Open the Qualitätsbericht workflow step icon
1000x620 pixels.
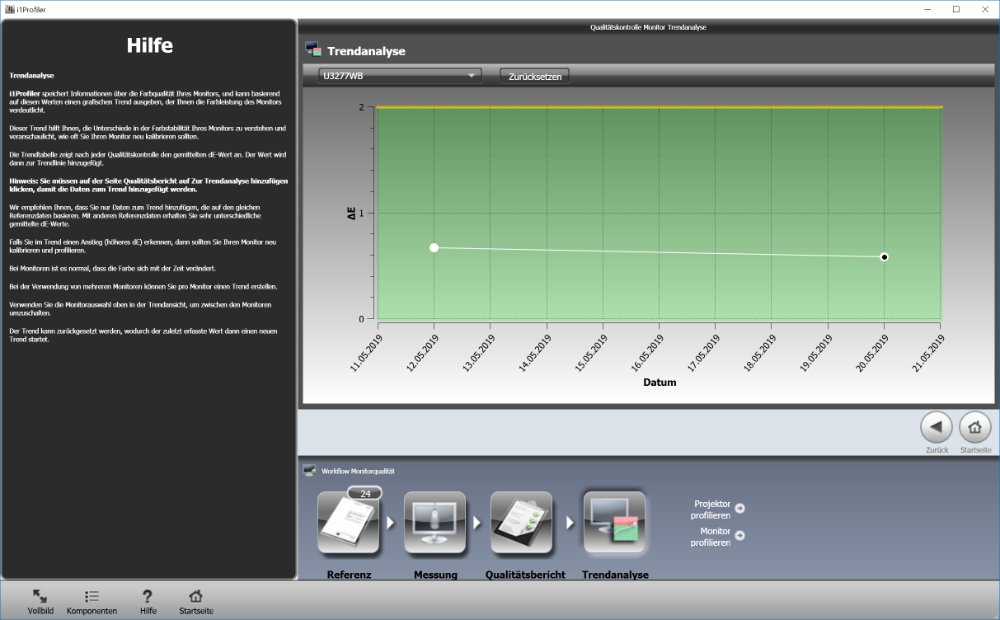click(521, 524)
